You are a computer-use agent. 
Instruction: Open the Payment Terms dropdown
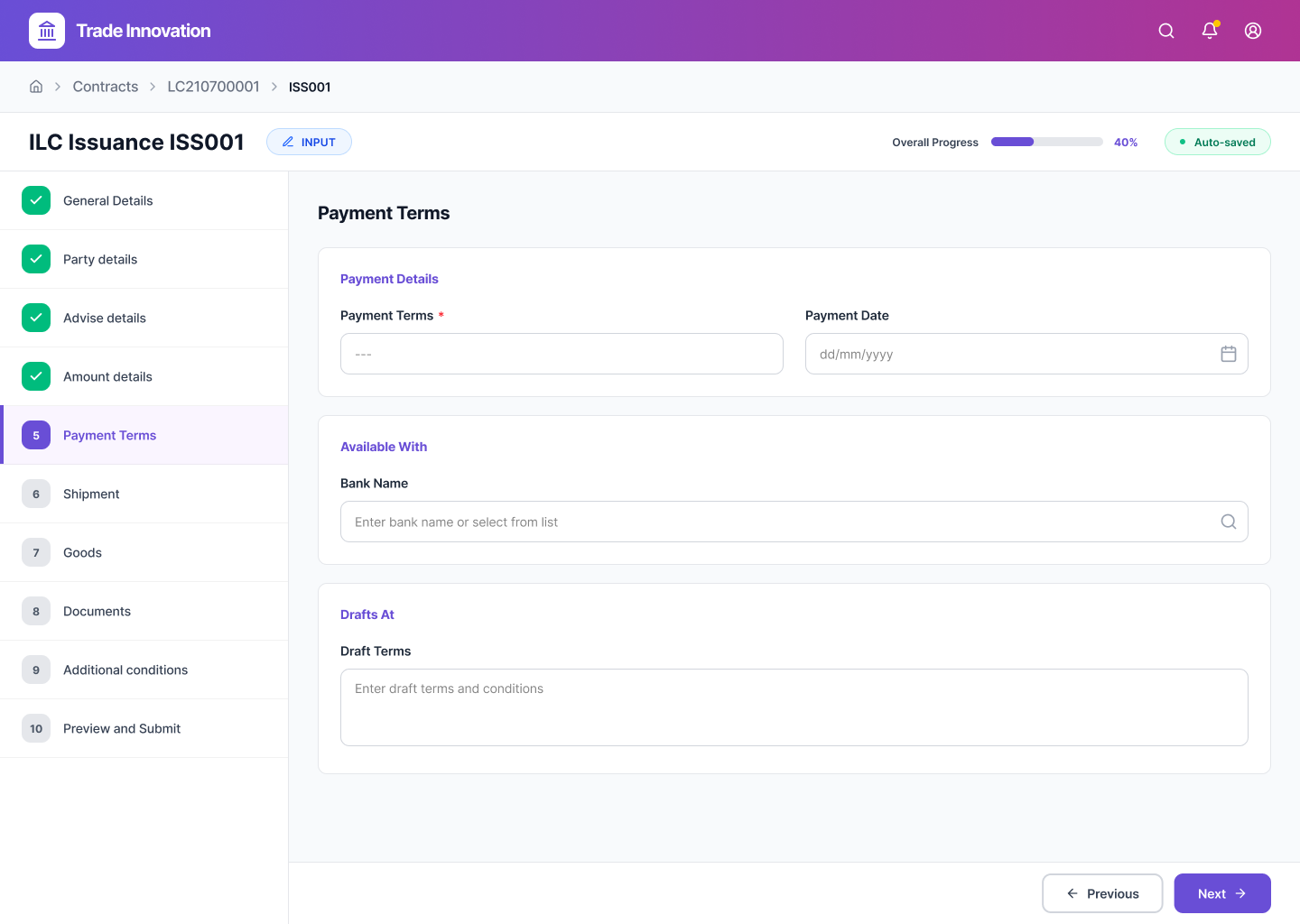[x=562, y=354]
